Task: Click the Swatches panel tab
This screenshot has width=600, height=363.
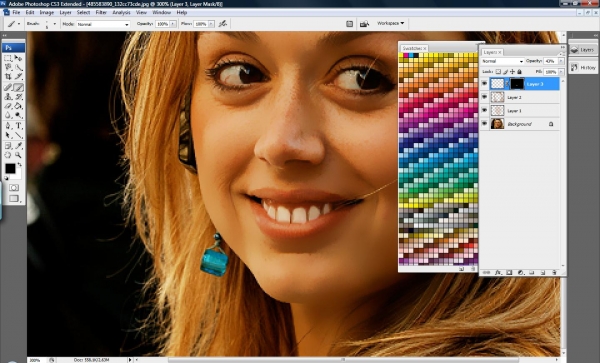Action: click(x=414, y=48)
